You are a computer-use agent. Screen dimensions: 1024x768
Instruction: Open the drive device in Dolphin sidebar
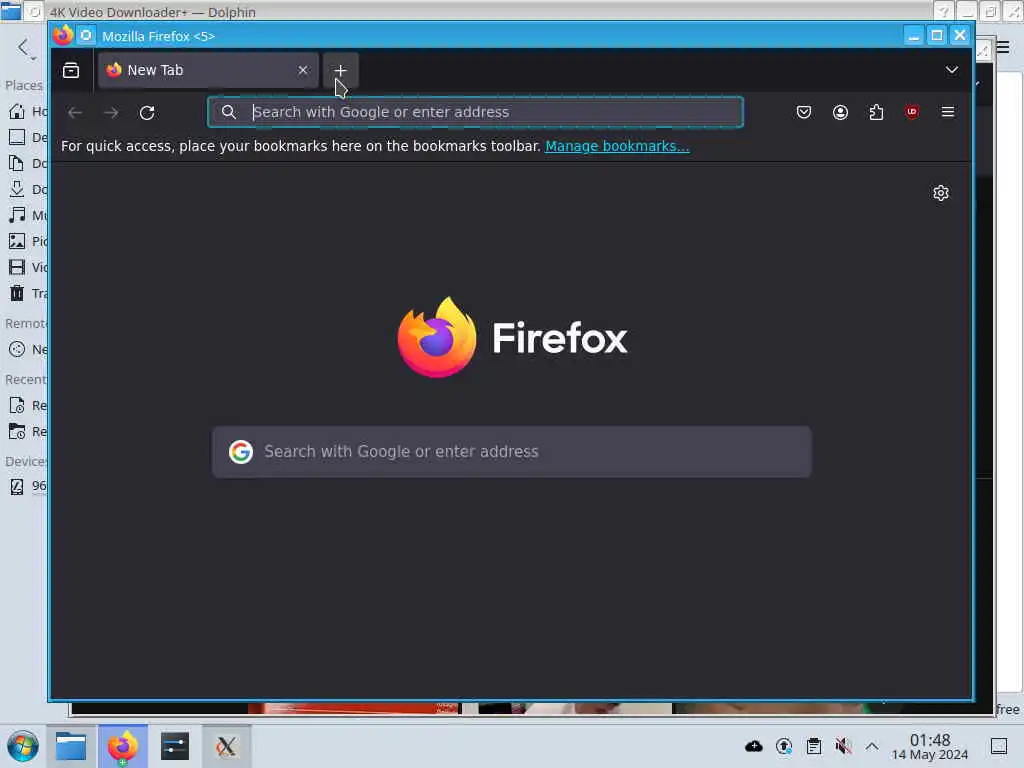point(26,486)
